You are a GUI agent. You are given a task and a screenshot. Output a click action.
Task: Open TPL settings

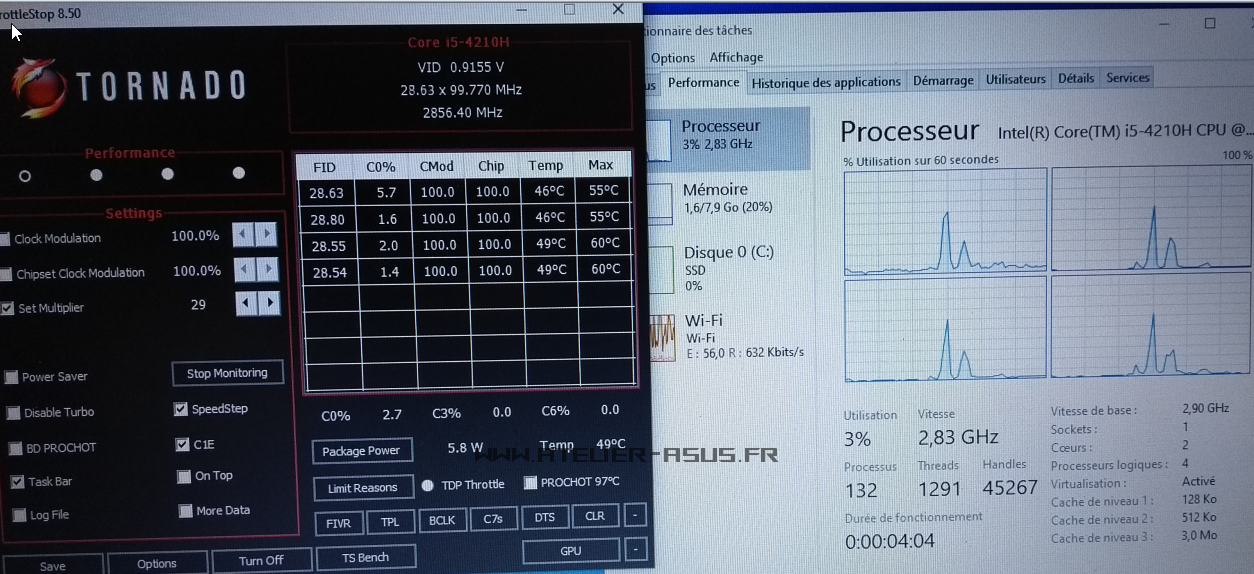390,522
